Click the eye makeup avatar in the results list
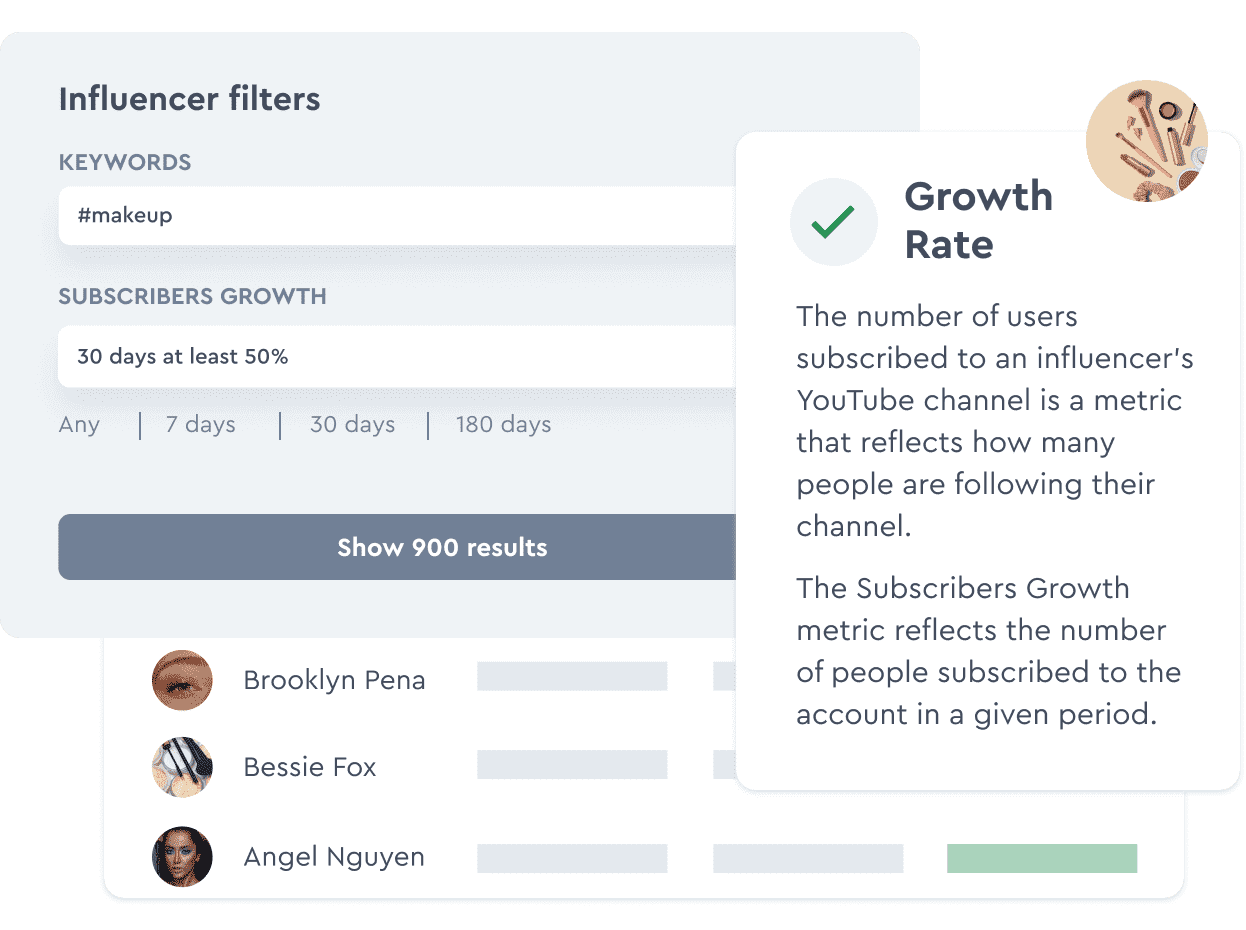 [182, 680]
